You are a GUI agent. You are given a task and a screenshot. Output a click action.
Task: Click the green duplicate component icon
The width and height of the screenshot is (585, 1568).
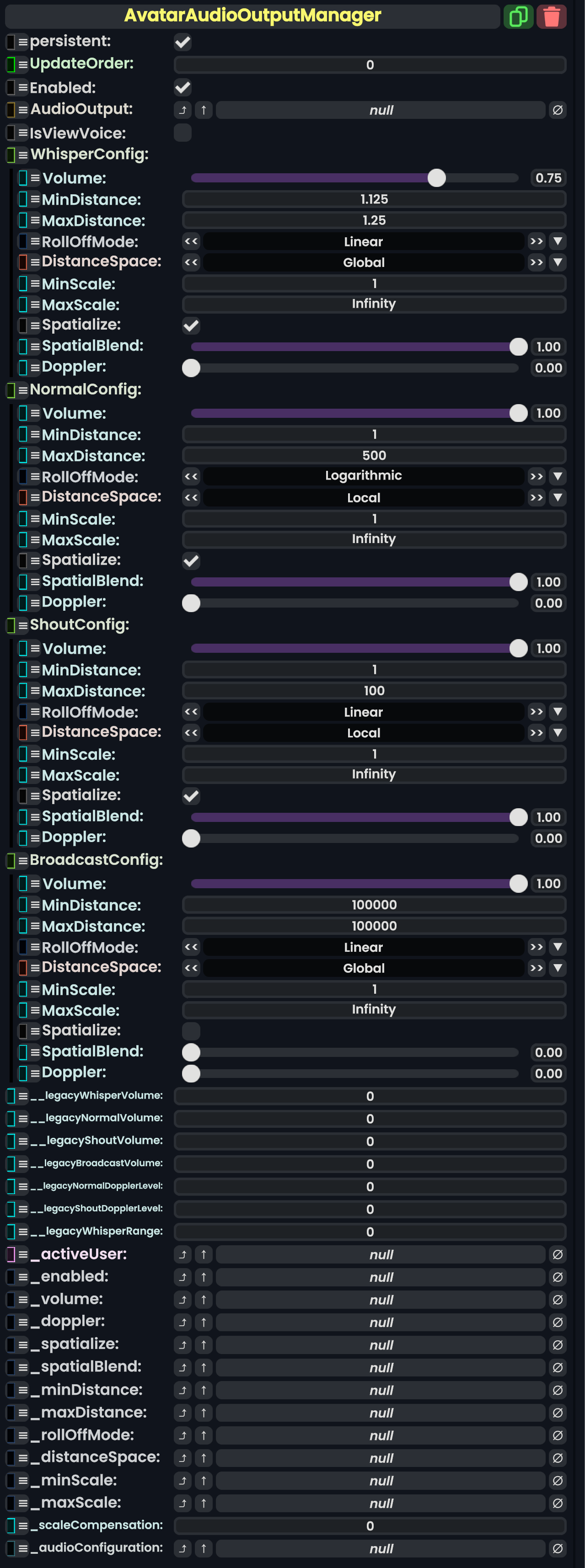click(518, 16)
